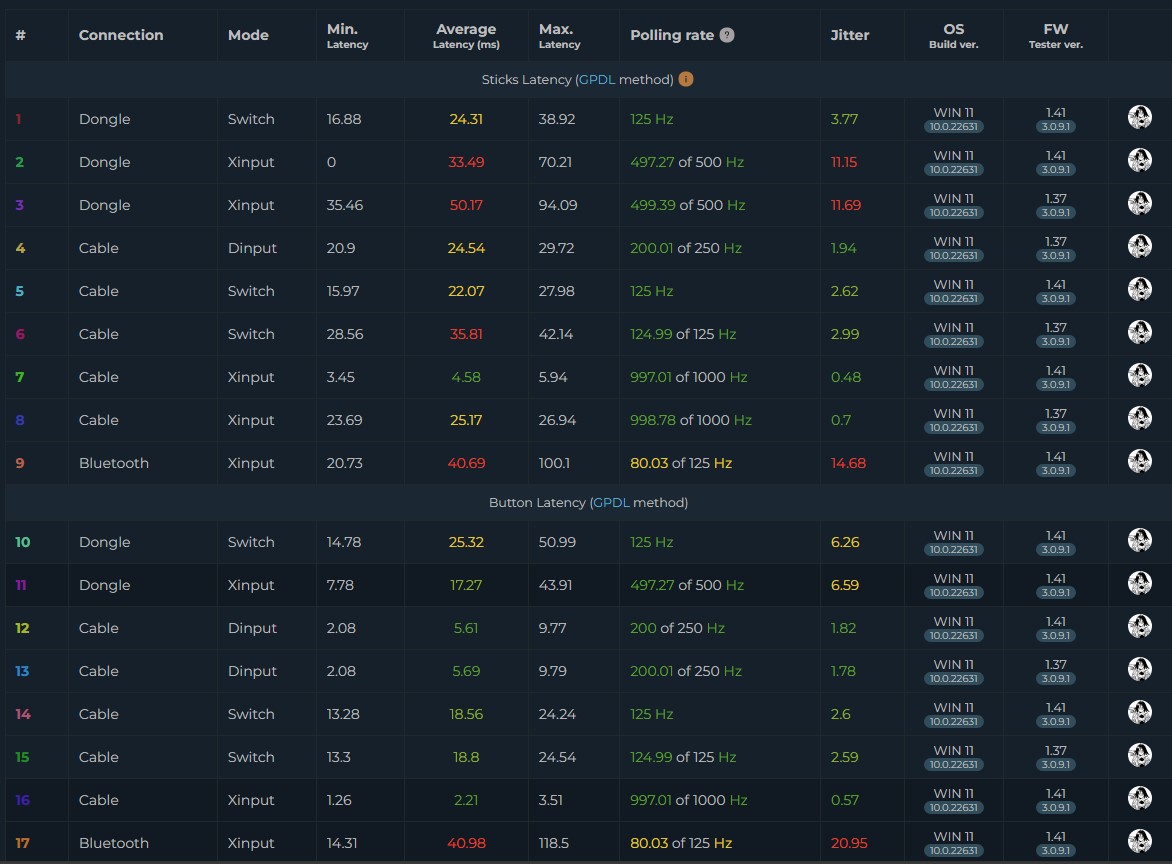Click Bluetooth connection in row 17
The image size is (1172, 864).
(114, 842)
